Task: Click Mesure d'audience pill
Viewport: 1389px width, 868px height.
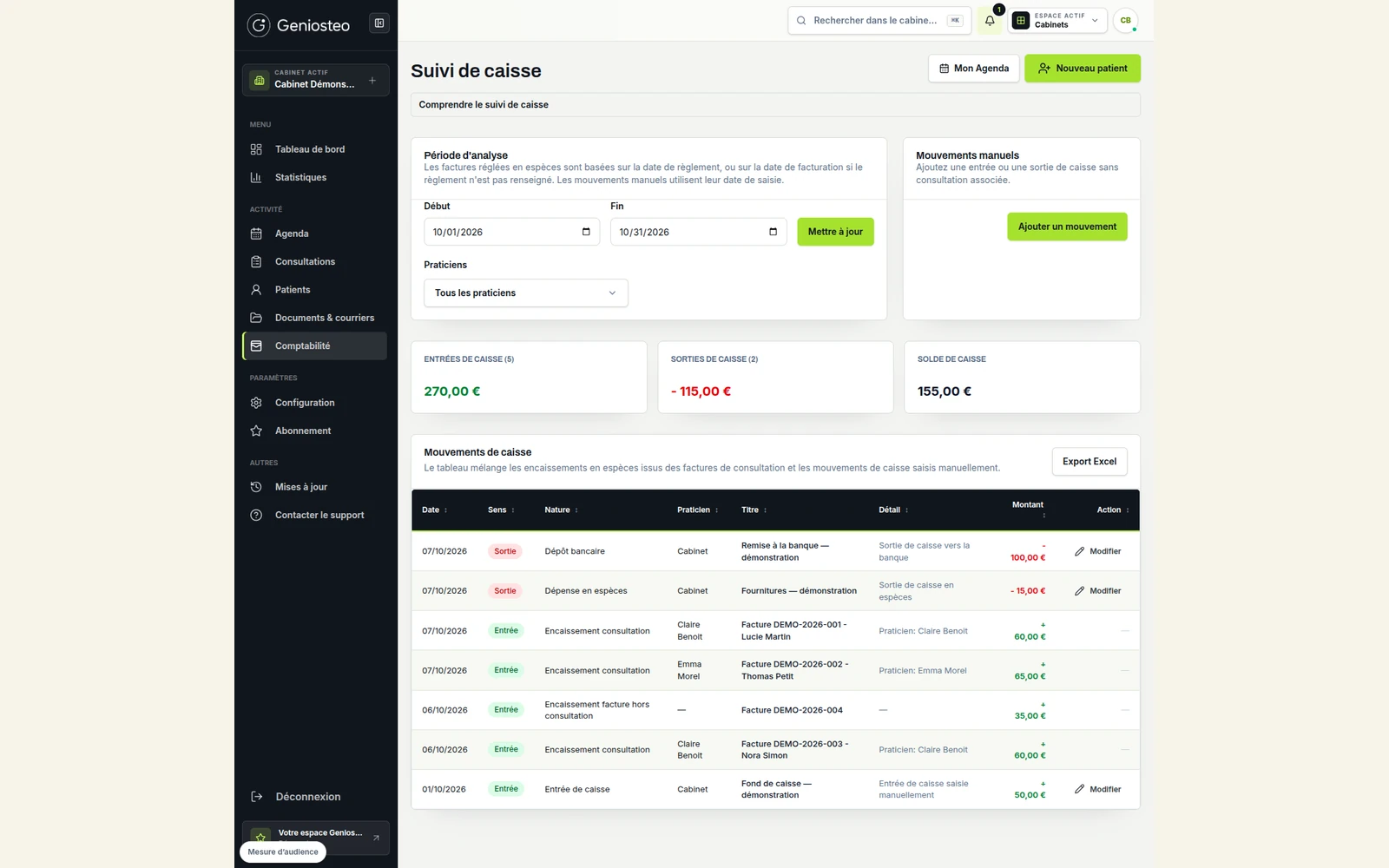Action: tap(283, 852)
